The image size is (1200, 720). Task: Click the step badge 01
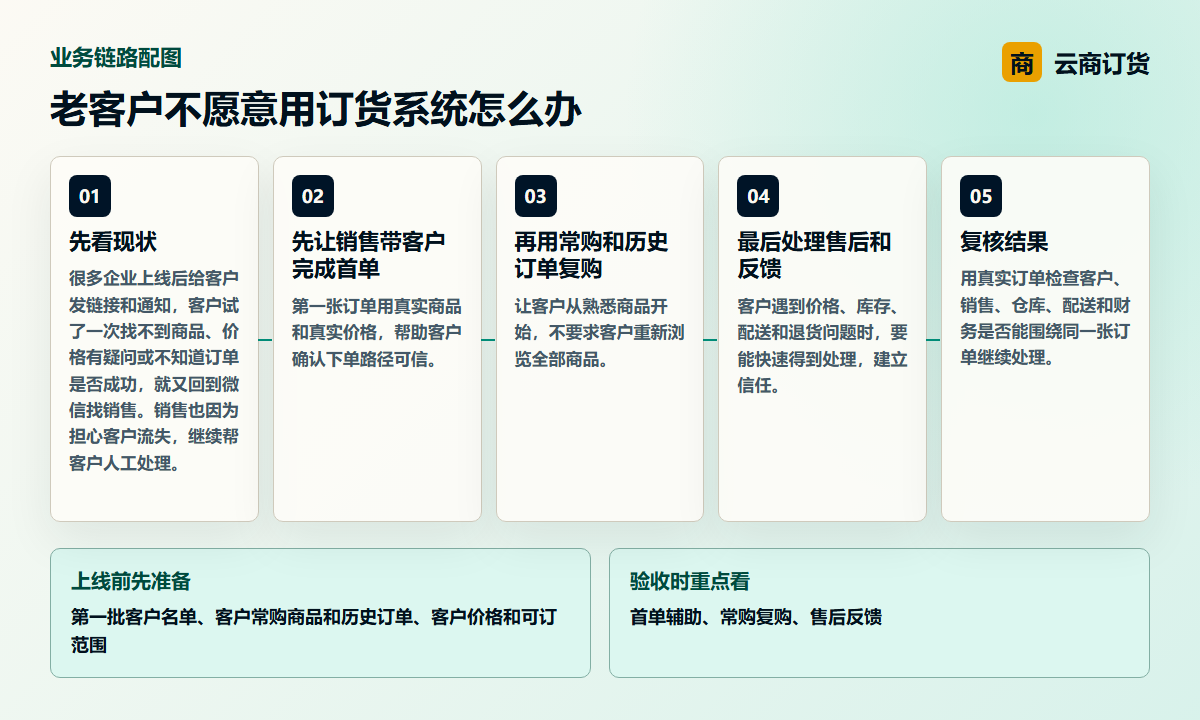pos(90,196)
